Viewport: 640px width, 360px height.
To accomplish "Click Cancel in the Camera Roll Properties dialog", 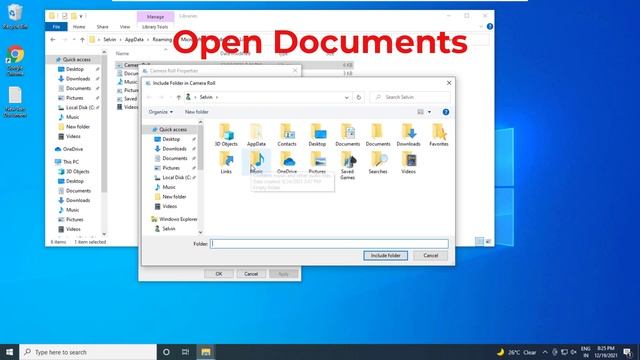I will (x=251, y=274).
